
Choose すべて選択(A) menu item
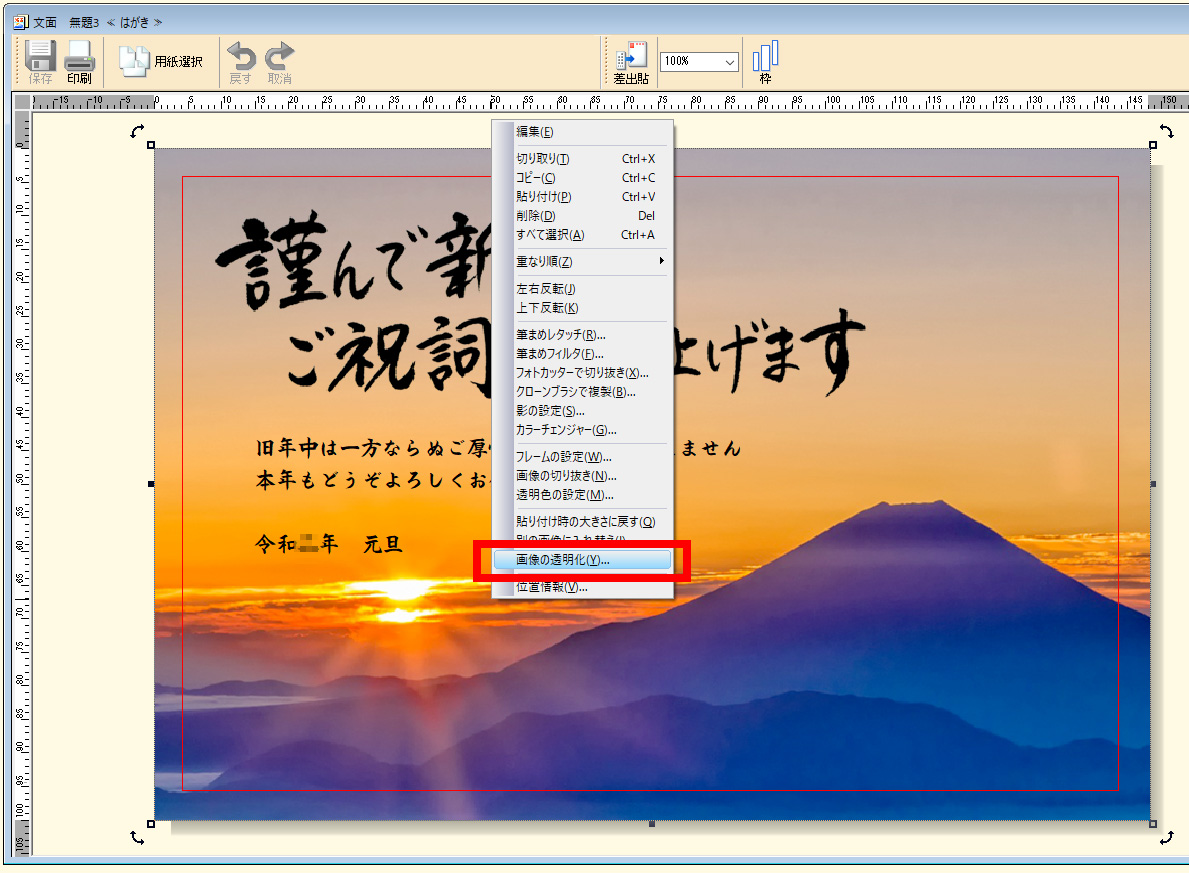[x=582, y=234]
